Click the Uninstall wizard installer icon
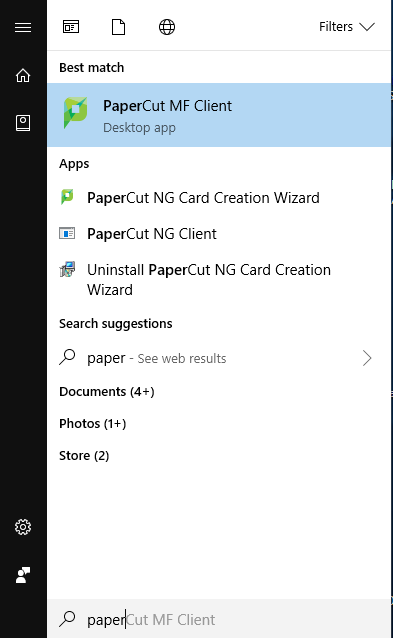The height and width of the screenshot is (638, 393). pyautogui.click(x=67, y=269)
